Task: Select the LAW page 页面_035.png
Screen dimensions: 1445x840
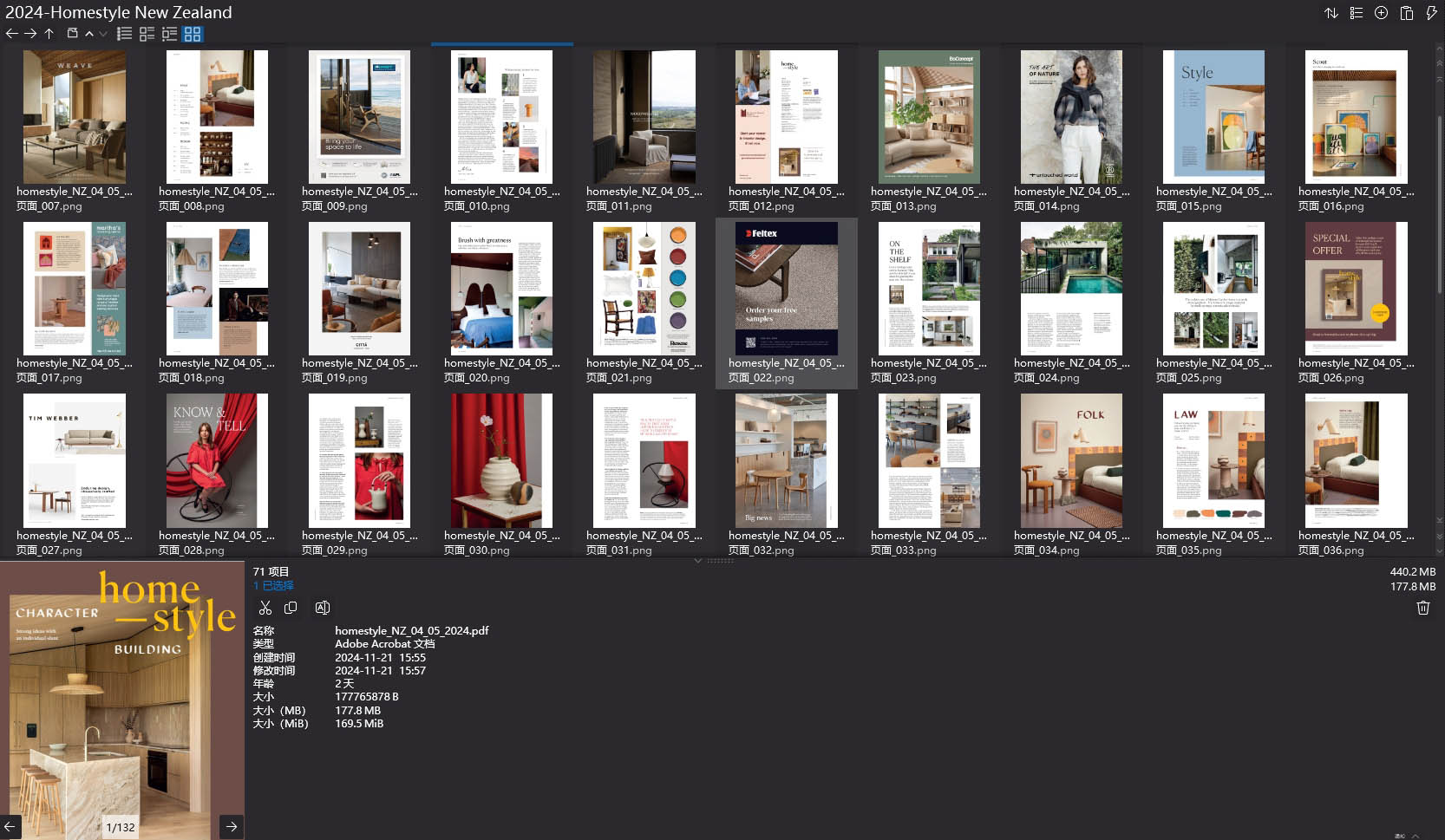Action: click(1214, 460)
